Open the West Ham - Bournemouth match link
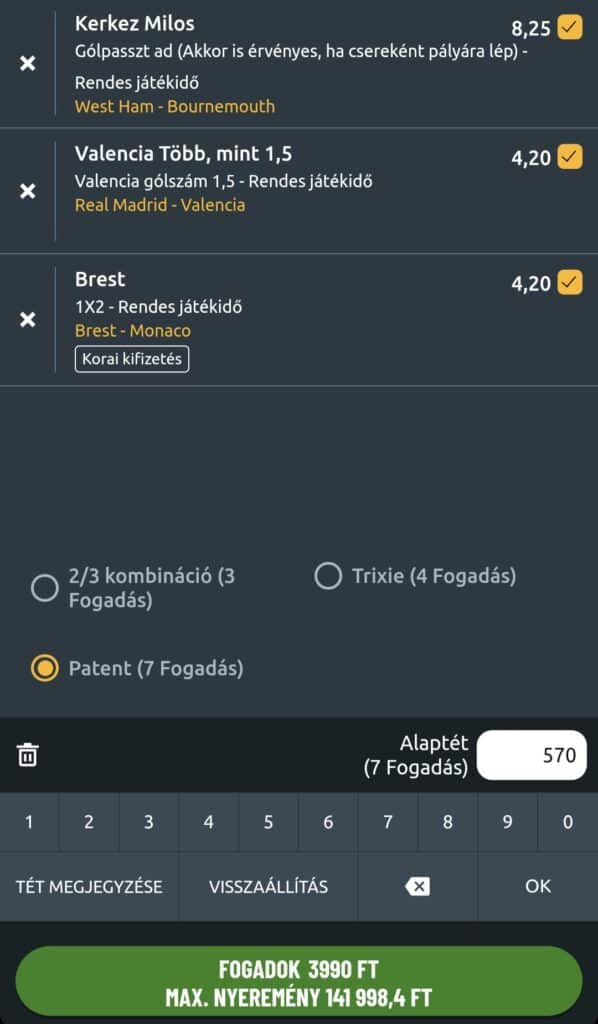This screenshot has height=1024, width=598. coord(175,106)
